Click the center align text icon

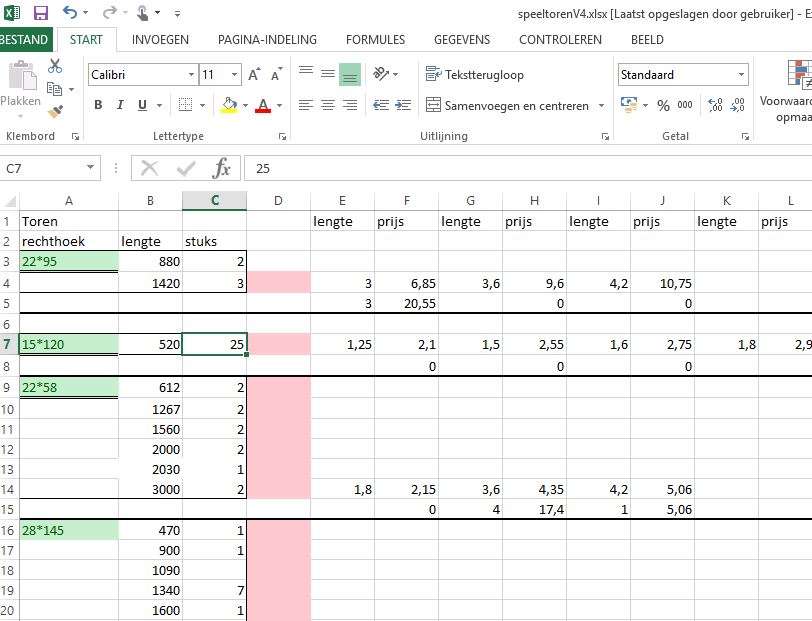click(x=328, y=105)
